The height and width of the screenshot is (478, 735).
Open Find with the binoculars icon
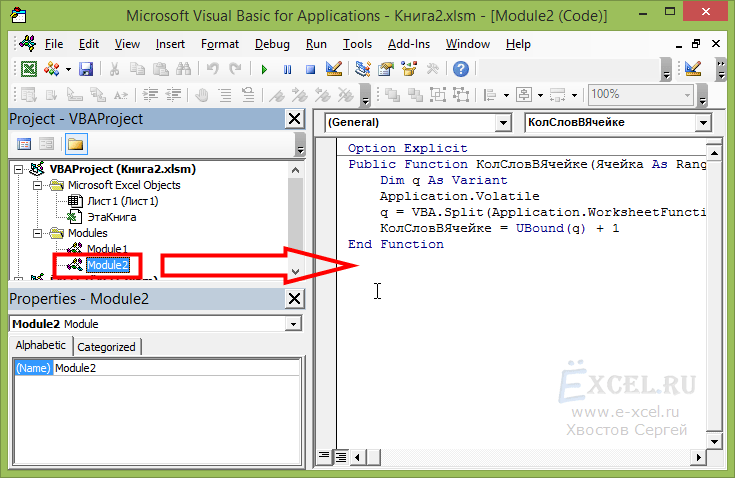click(x=183, y=69)
